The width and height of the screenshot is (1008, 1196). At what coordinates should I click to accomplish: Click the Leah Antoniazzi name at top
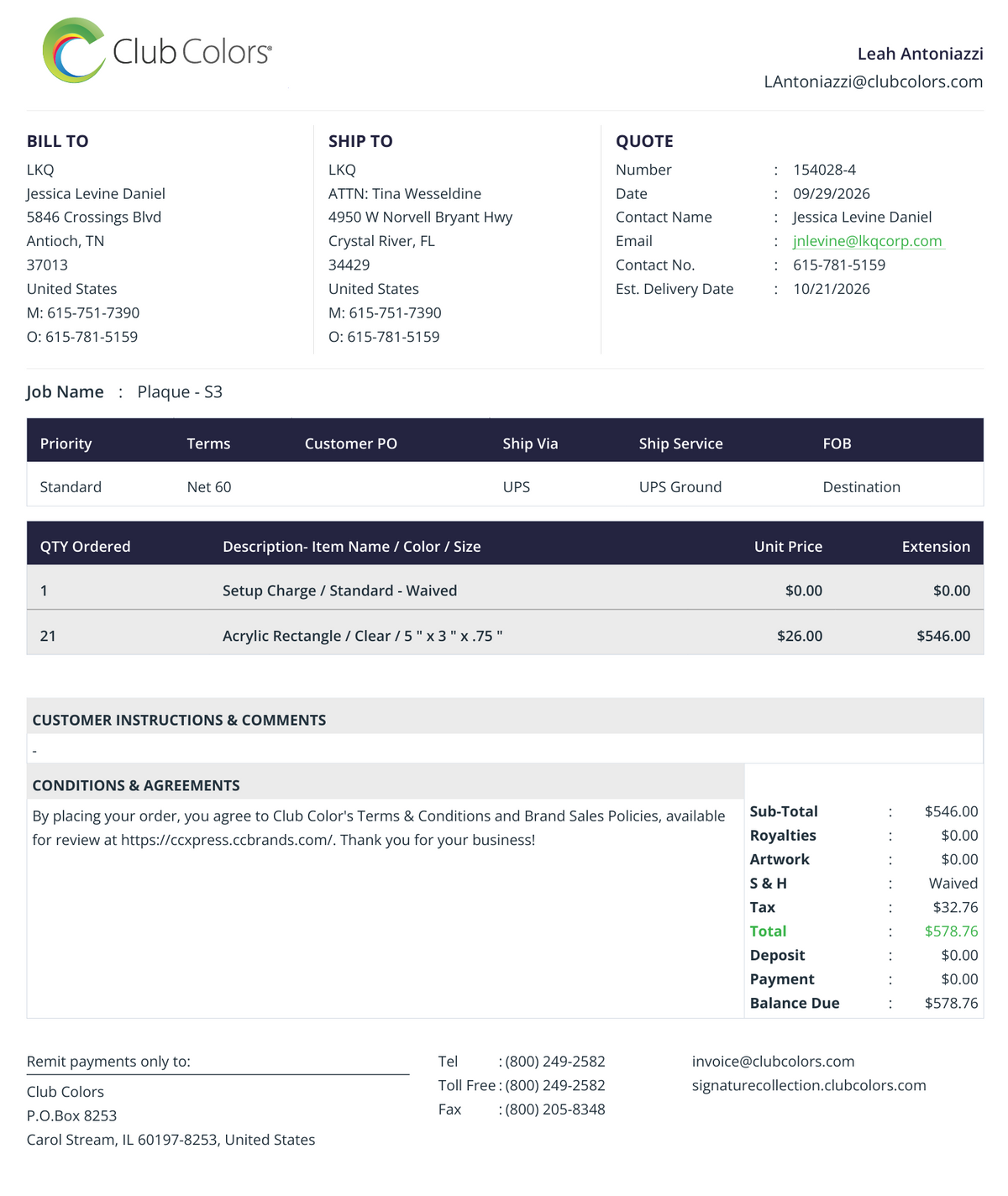(920, 54)
